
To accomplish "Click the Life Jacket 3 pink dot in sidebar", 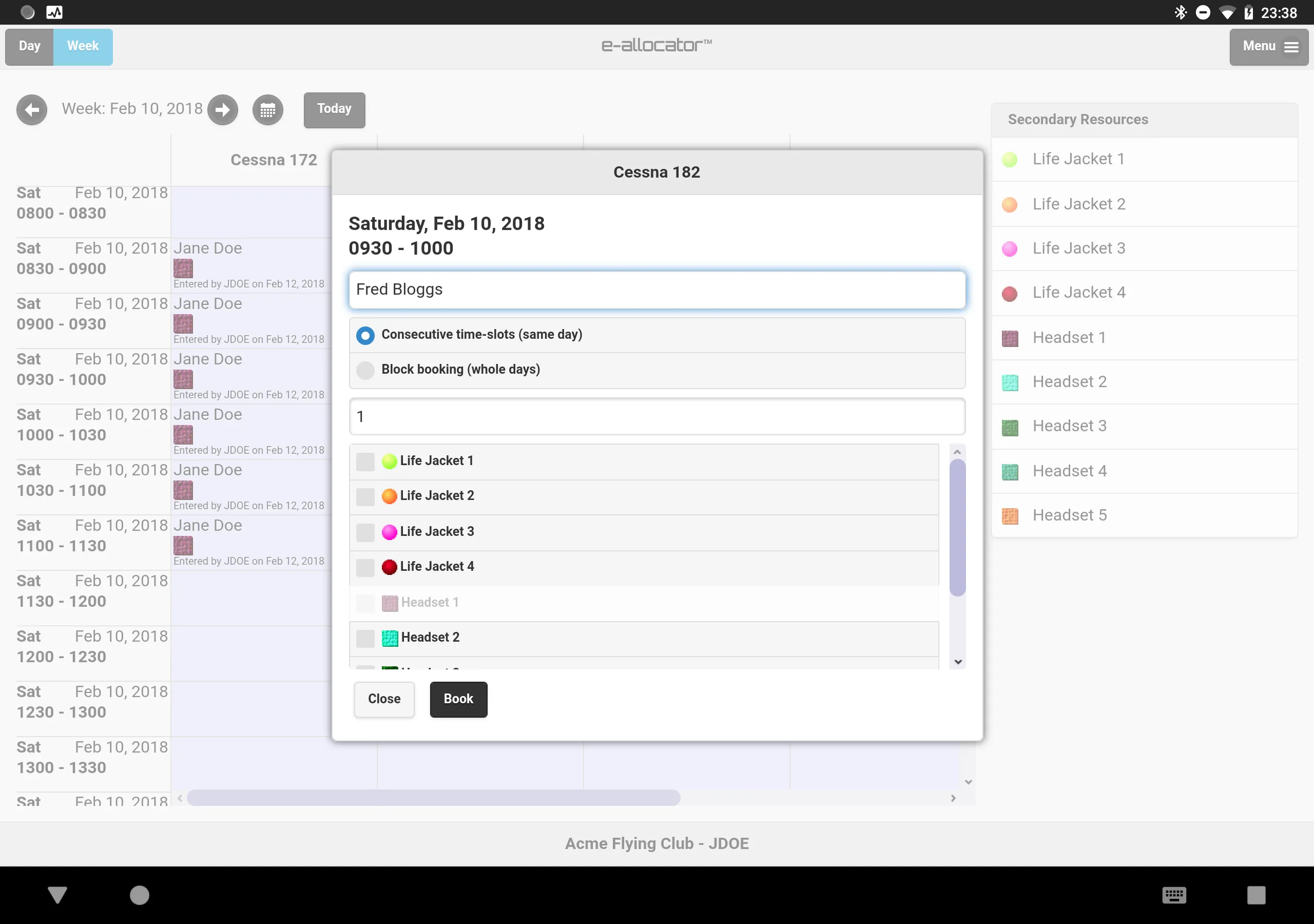I will 1010,248.
